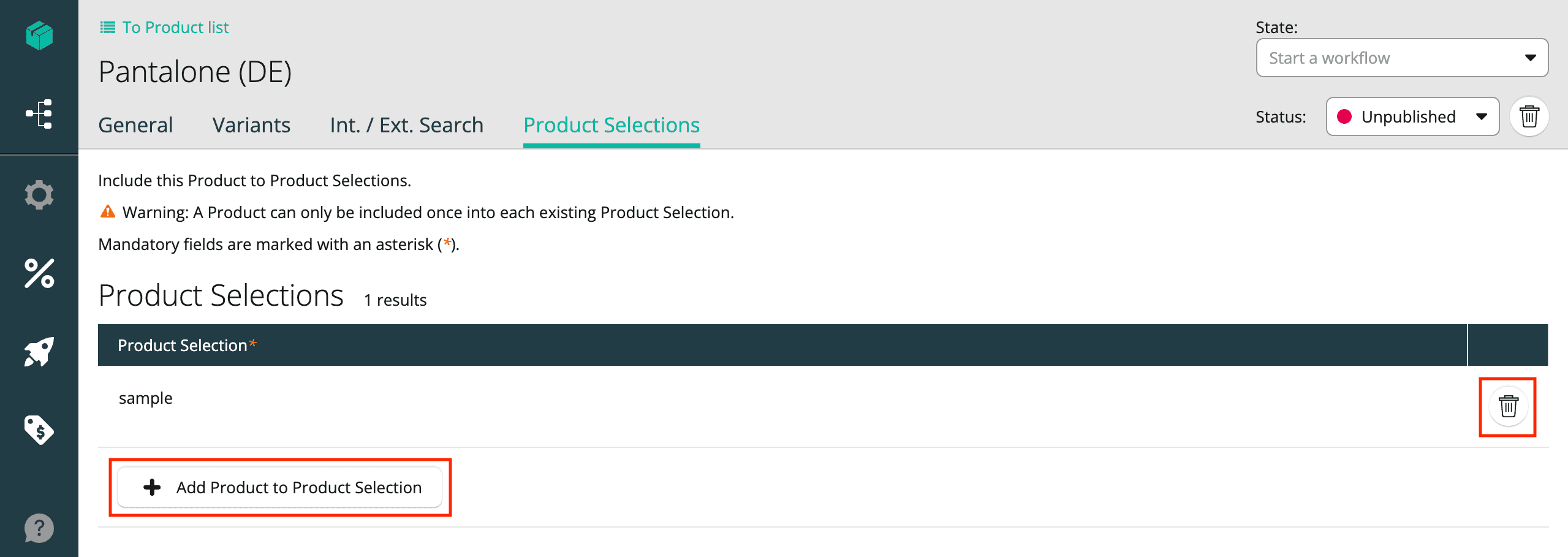Switch to the Variants tab
The width and height of the screenshot is (1568, 557).
pyautogui.click(x=251, y=125)
